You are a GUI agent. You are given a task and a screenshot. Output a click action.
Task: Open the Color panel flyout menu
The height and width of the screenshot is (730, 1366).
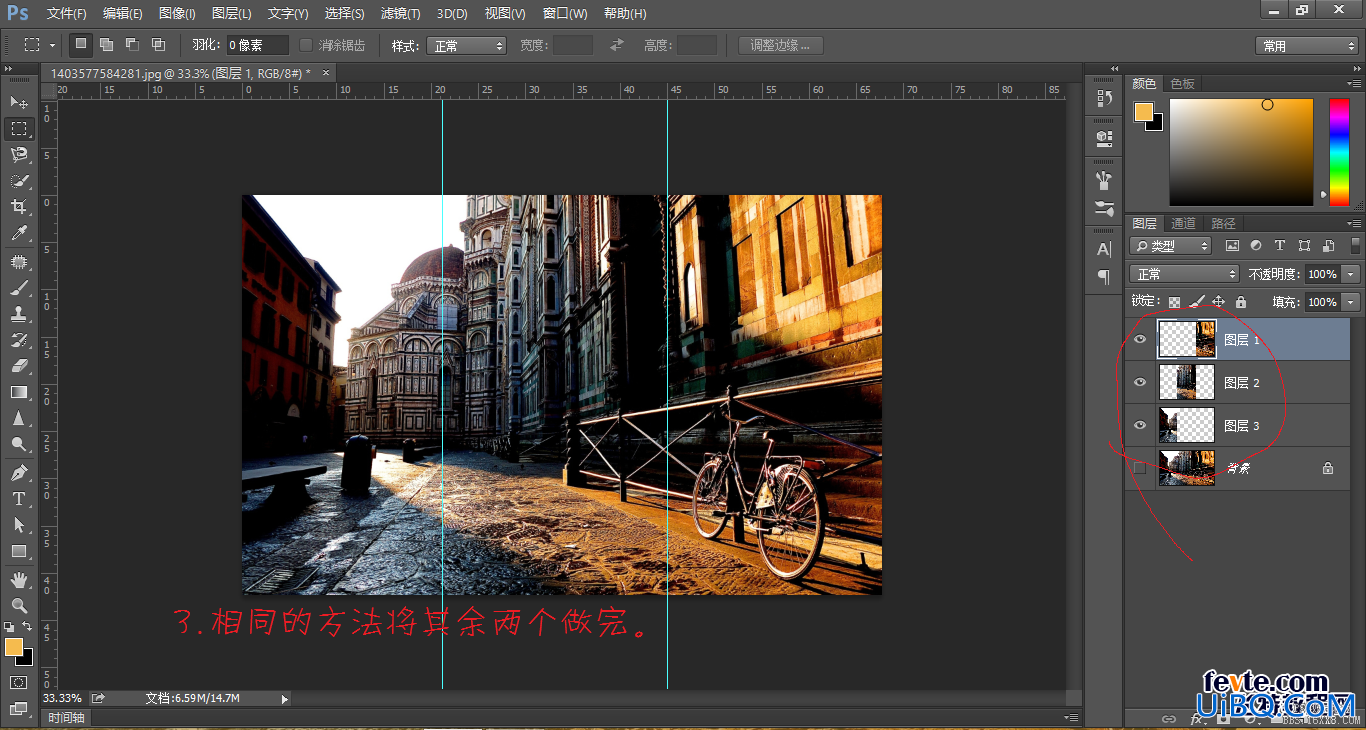1355,84
